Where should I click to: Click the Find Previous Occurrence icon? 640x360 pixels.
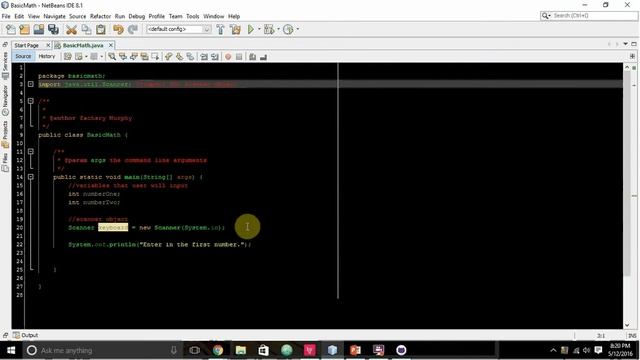pyautogui.click(x=122, y=57)
